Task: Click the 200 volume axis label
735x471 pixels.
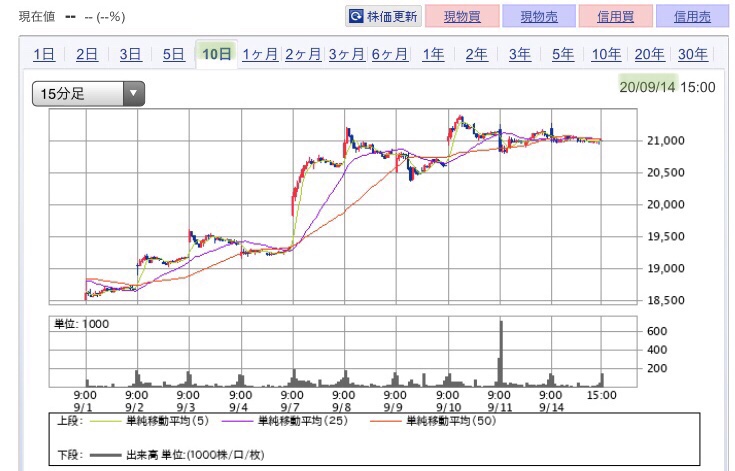Action: (x=657, y=368)
